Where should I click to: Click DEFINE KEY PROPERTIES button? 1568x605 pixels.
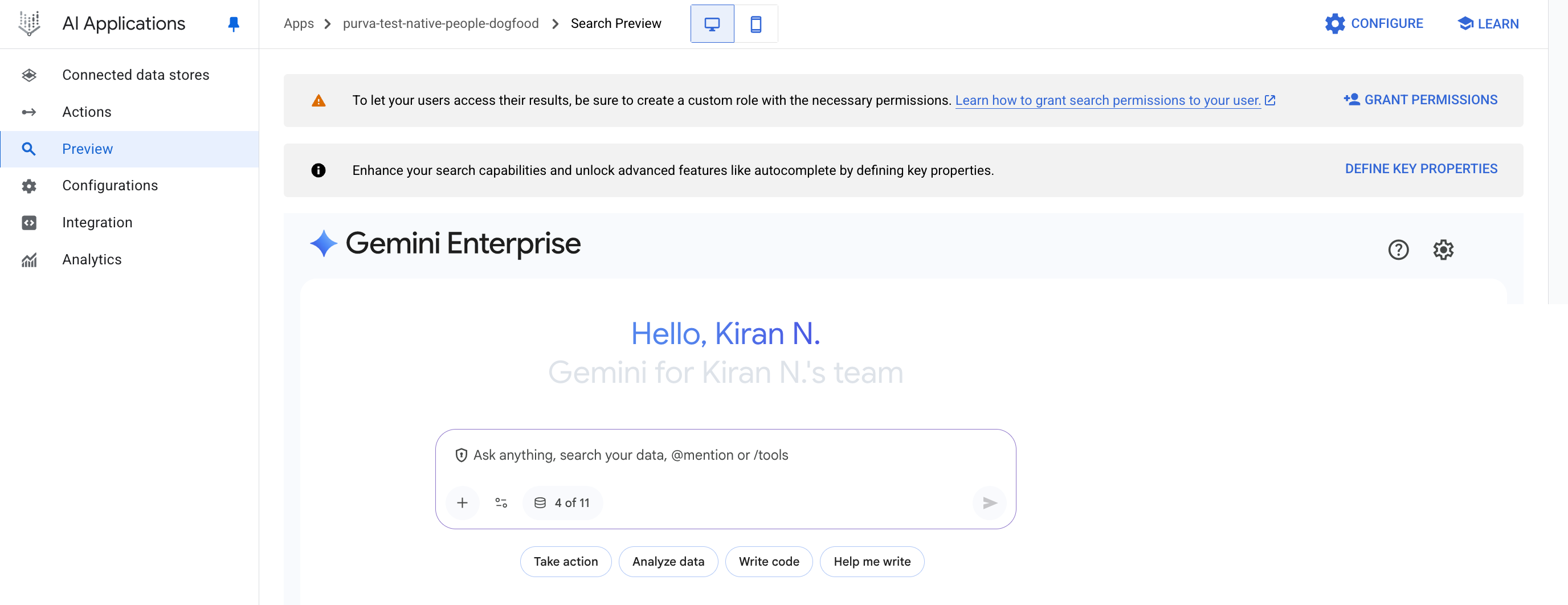point(1420,169)
